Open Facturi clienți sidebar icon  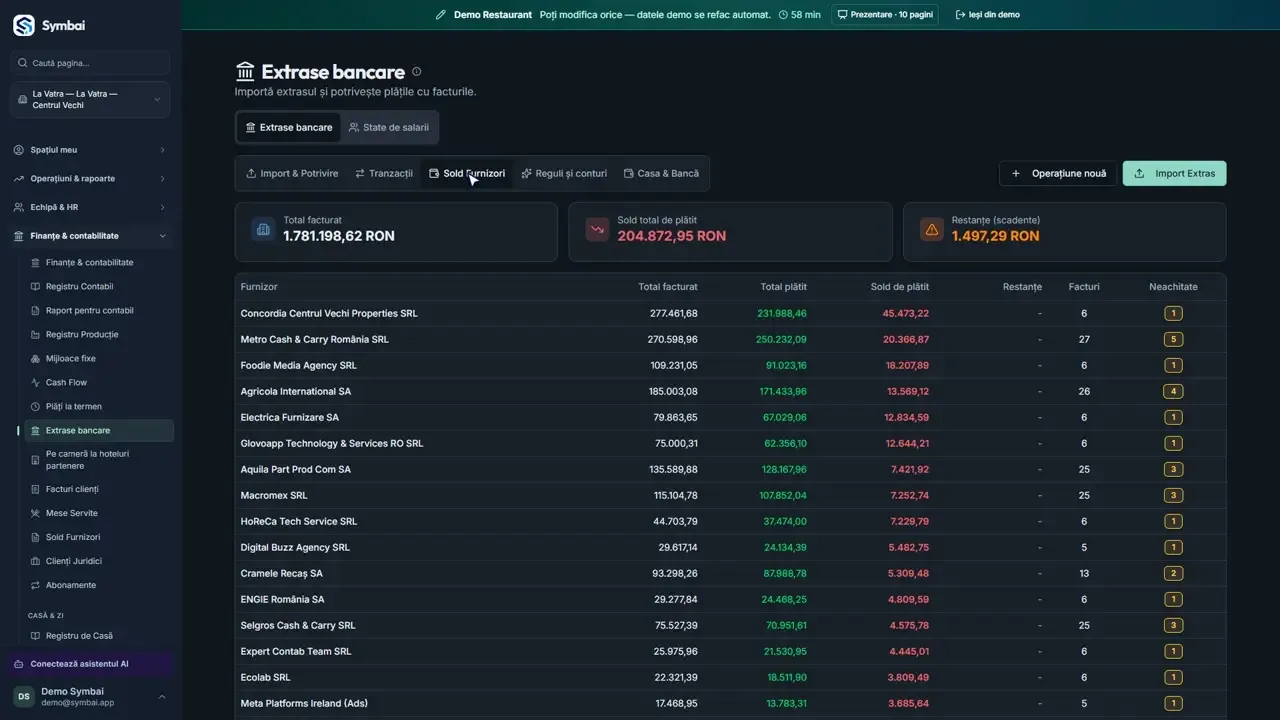(x=36, y=490)
